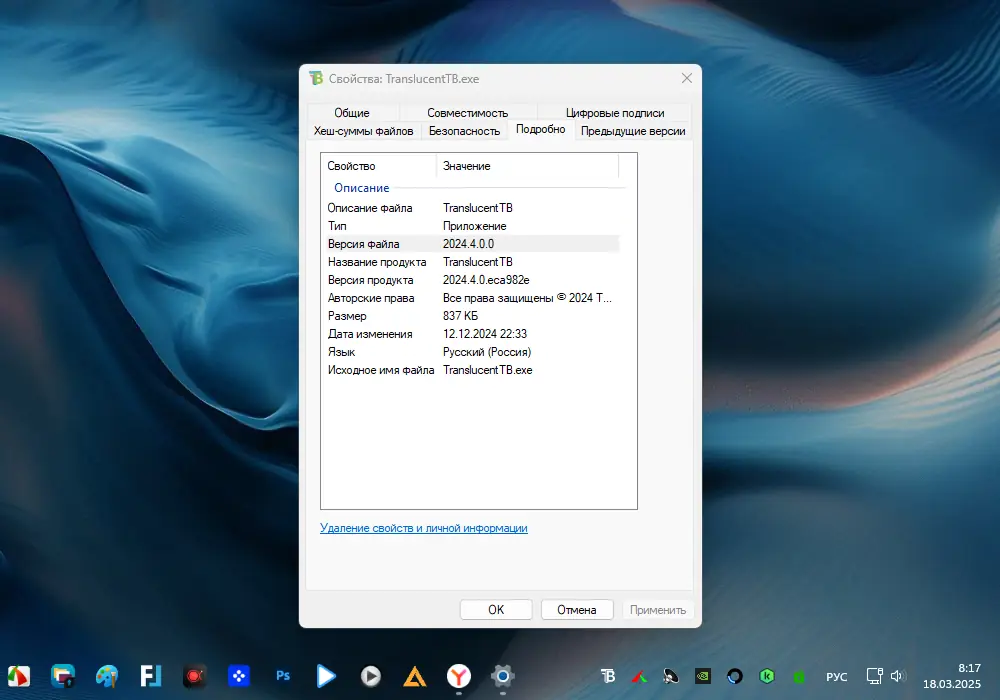Click the value Русский (Россия)
This screenshot has width=1000, height=700.
click(x=487, y=352)
